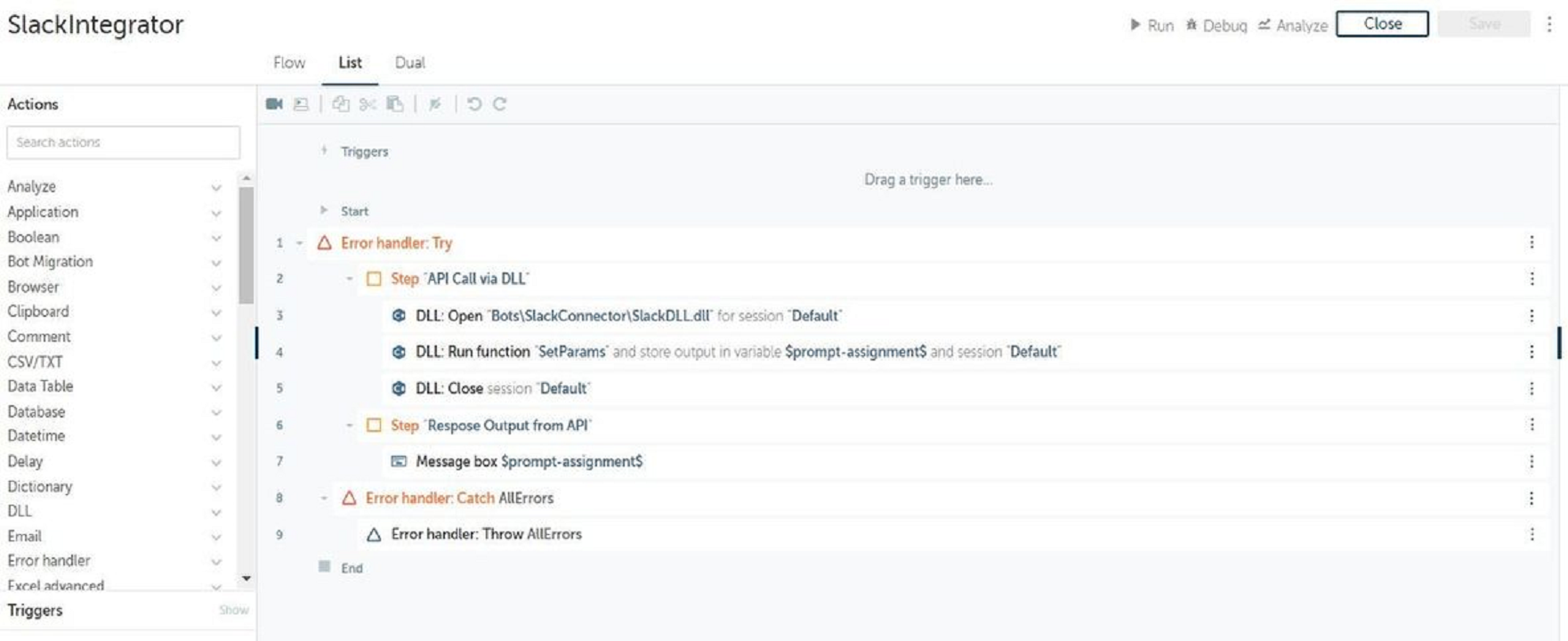Switch to the Dual view tab
The width and height of the screenshot is (1568, 641).
coord(409,63)
